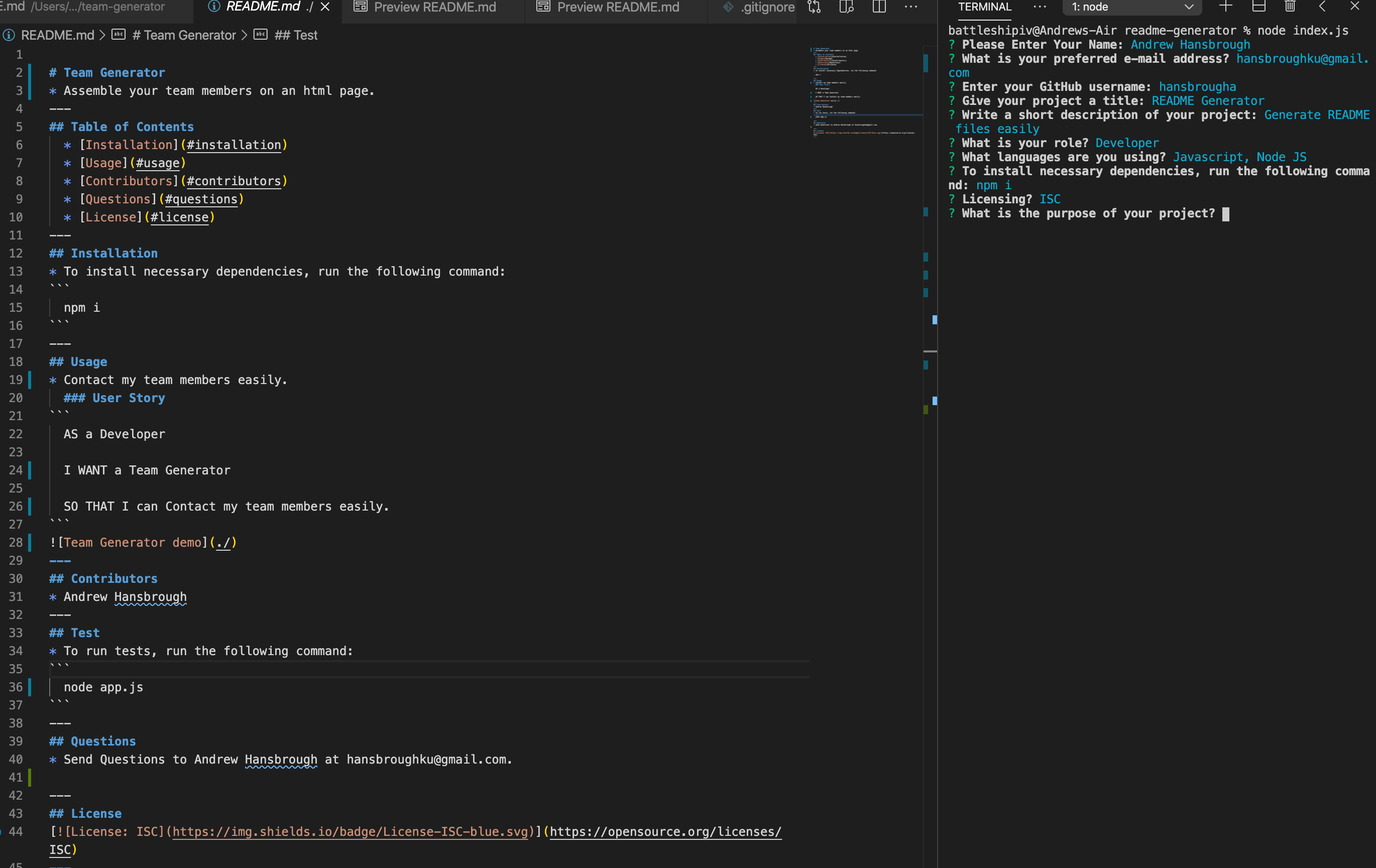Click '## License' heading text
1376x868 pixels.
(x=85, y=814)
